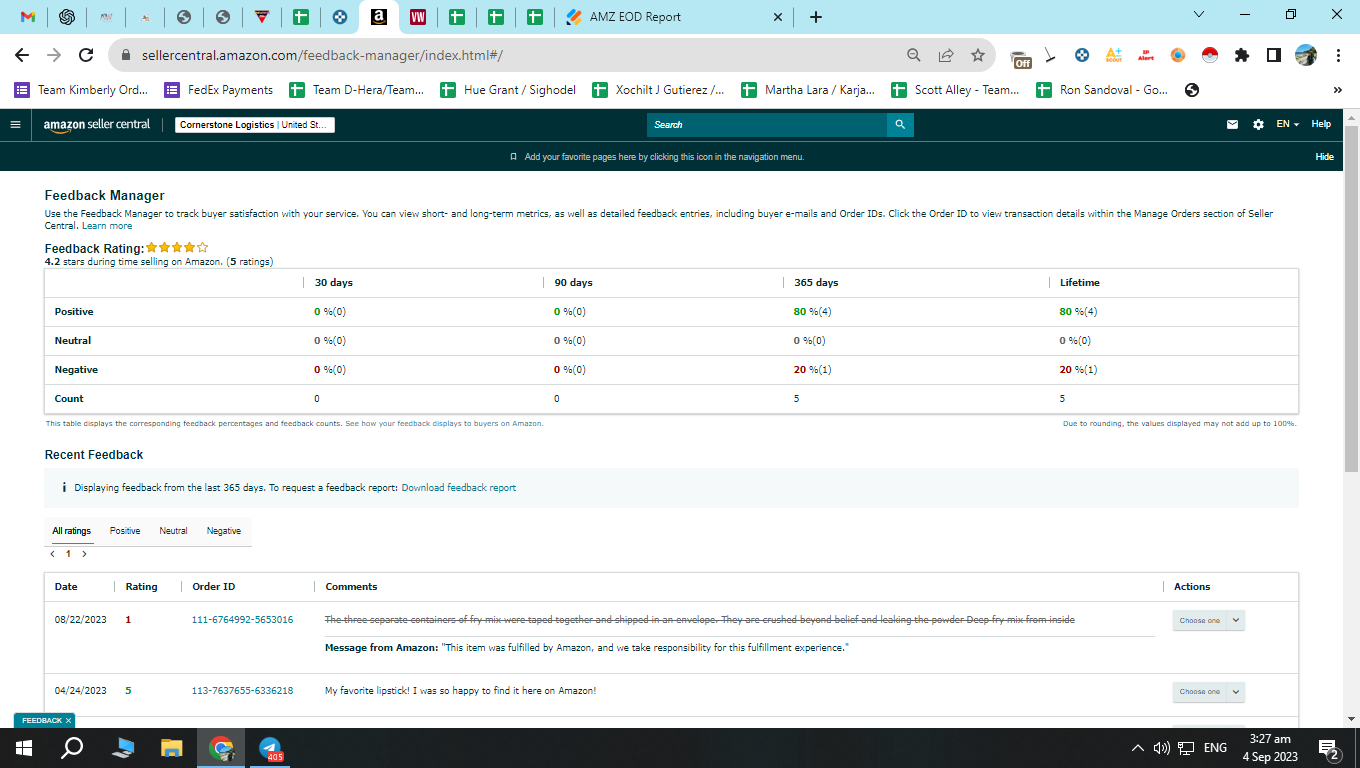Click the Help link in the header
Screen dimensions: 1360x768
click(x=1321, y=124)
